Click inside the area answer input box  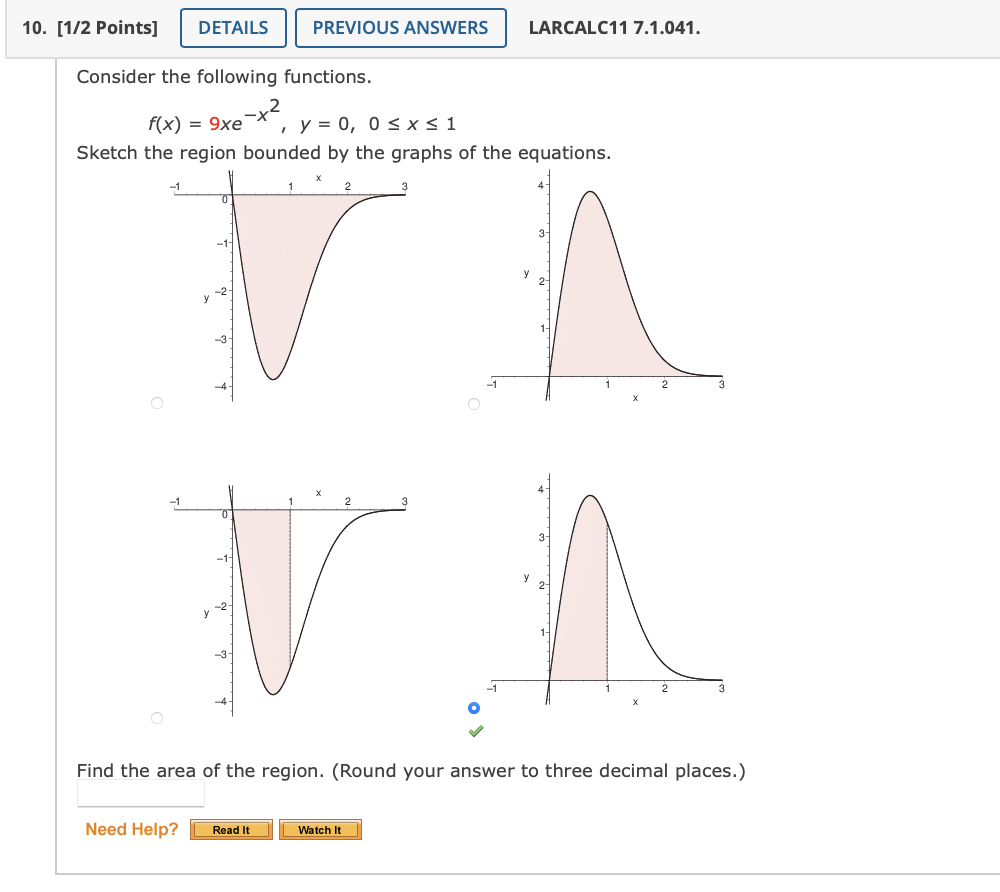point(140,794)
